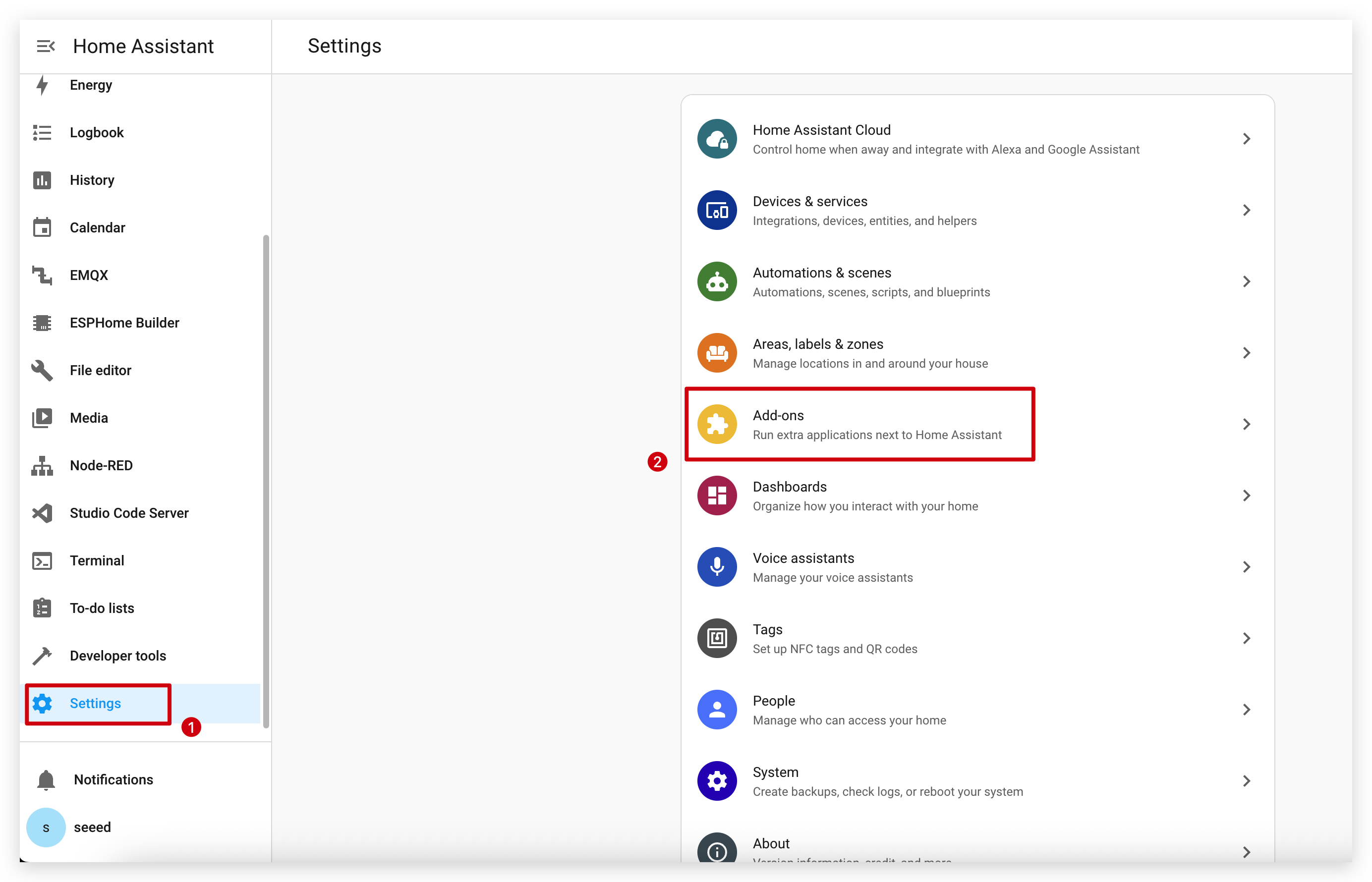Image resolution: width=1372 pixels, height=882 pixels.
Task: Open Home Assistant Cloud settings
Action: pyautogui.click(x=977, y=139)
